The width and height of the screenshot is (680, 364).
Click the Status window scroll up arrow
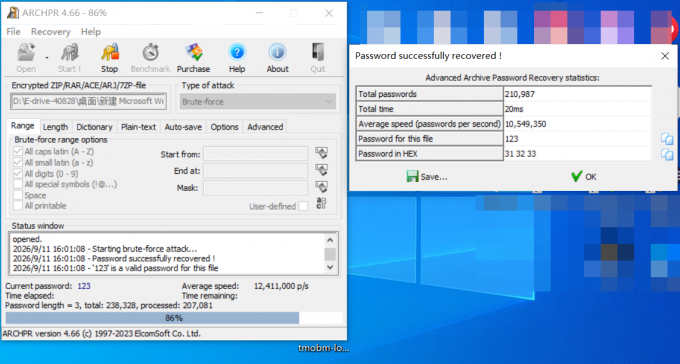click(x=330, y=240)
